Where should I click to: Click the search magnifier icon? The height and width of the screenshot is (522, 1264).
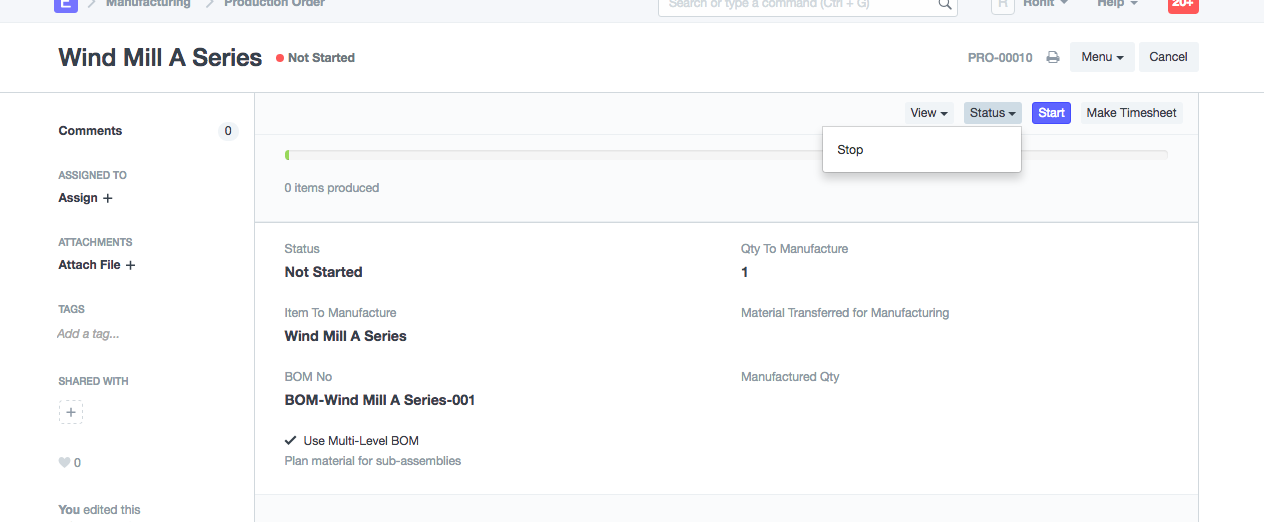[944, 4]
